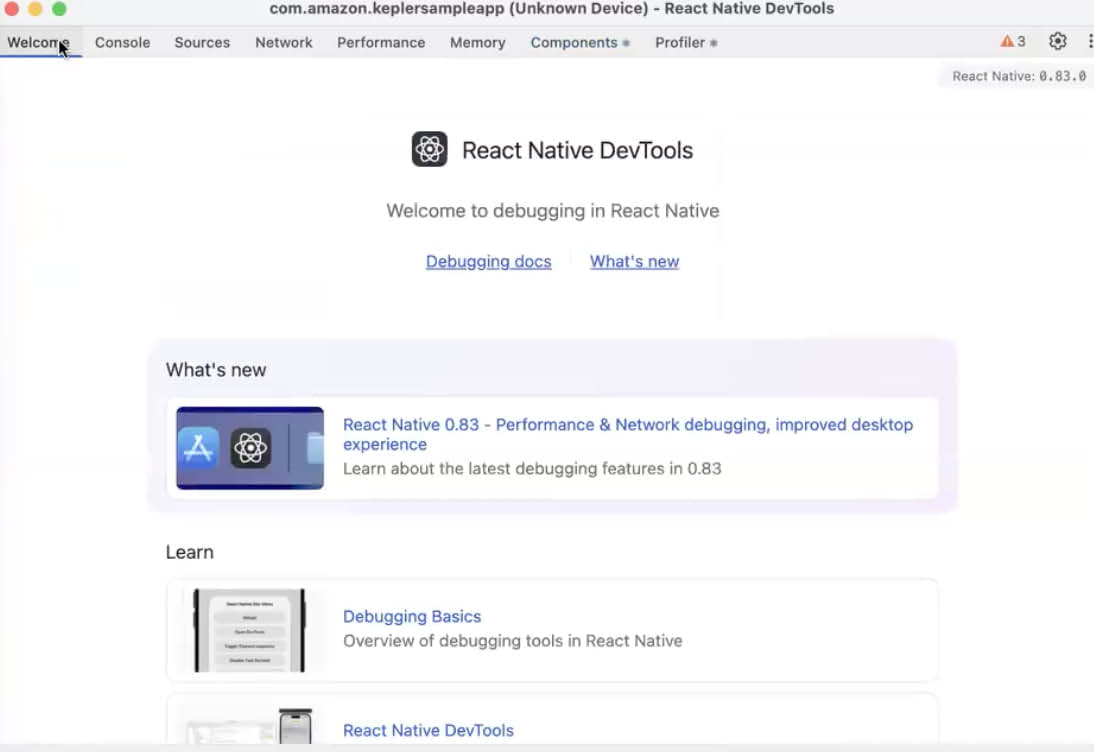Maximize the window with the green button

click(59, 8)
